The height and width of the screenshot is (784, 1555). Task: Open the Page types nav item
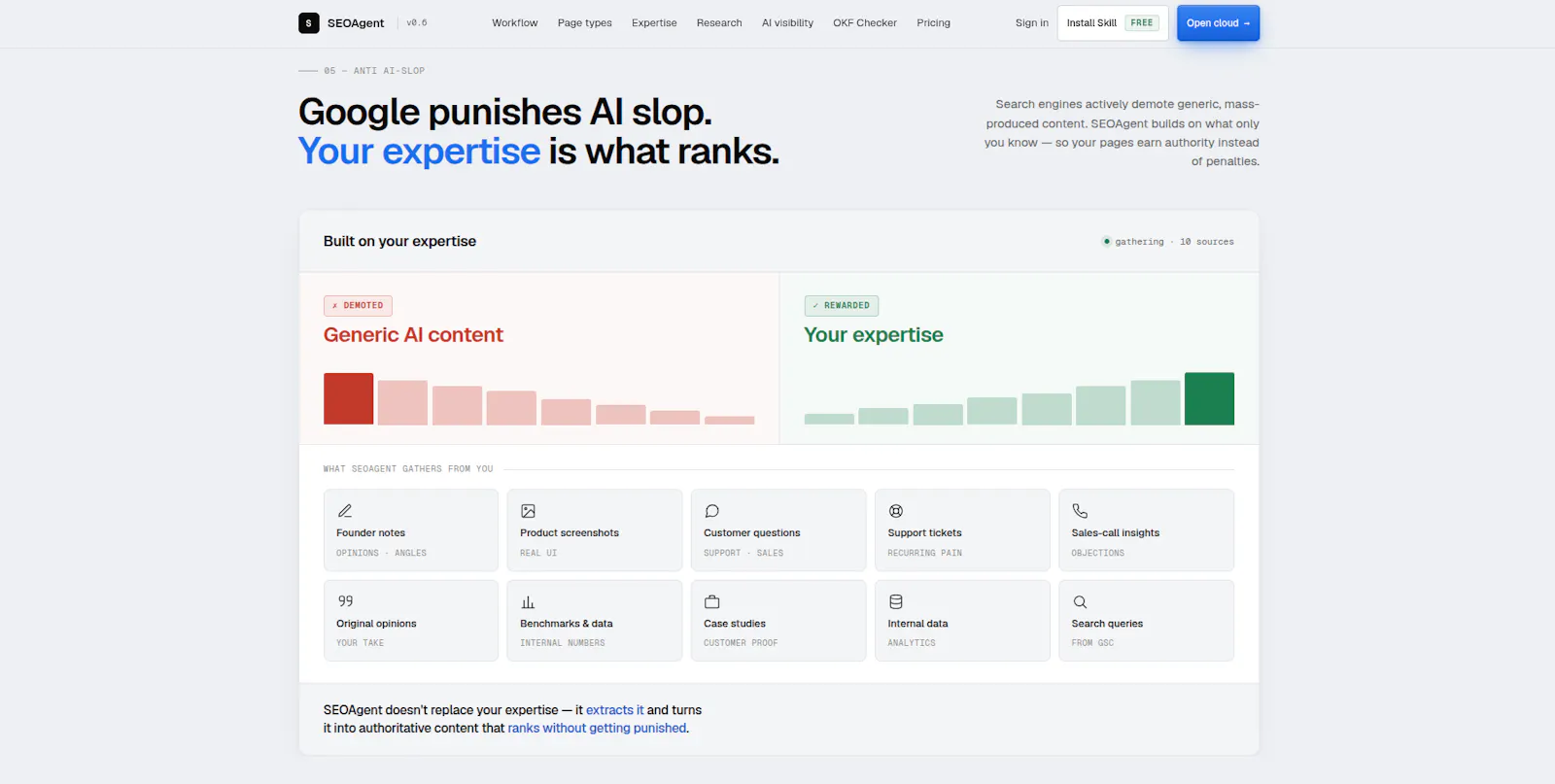click(584, 23)
